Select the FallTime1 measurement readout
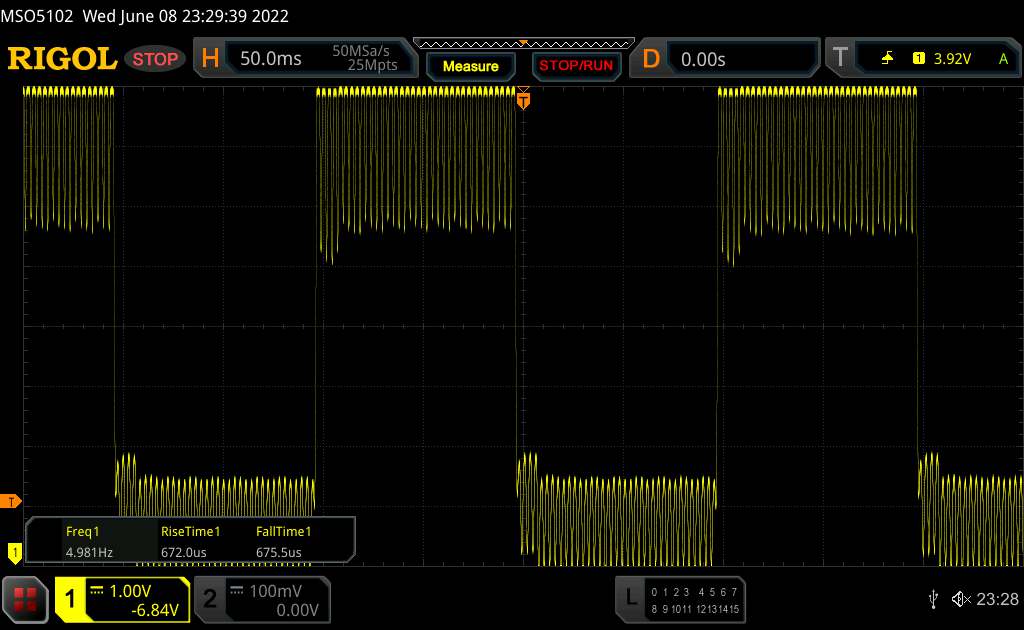 283,541
